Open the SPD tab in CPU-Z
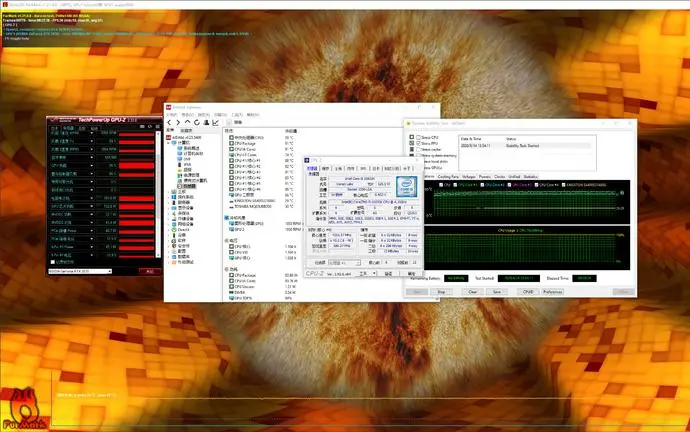 coord(363,168)
